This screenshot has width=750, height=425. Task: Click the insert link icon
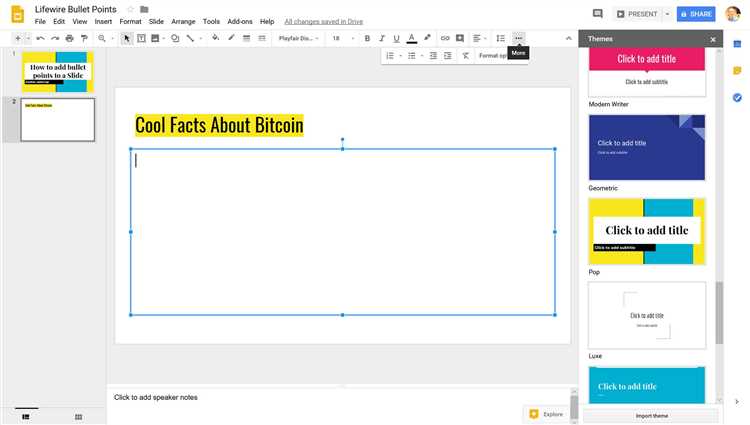coord(445,38)
